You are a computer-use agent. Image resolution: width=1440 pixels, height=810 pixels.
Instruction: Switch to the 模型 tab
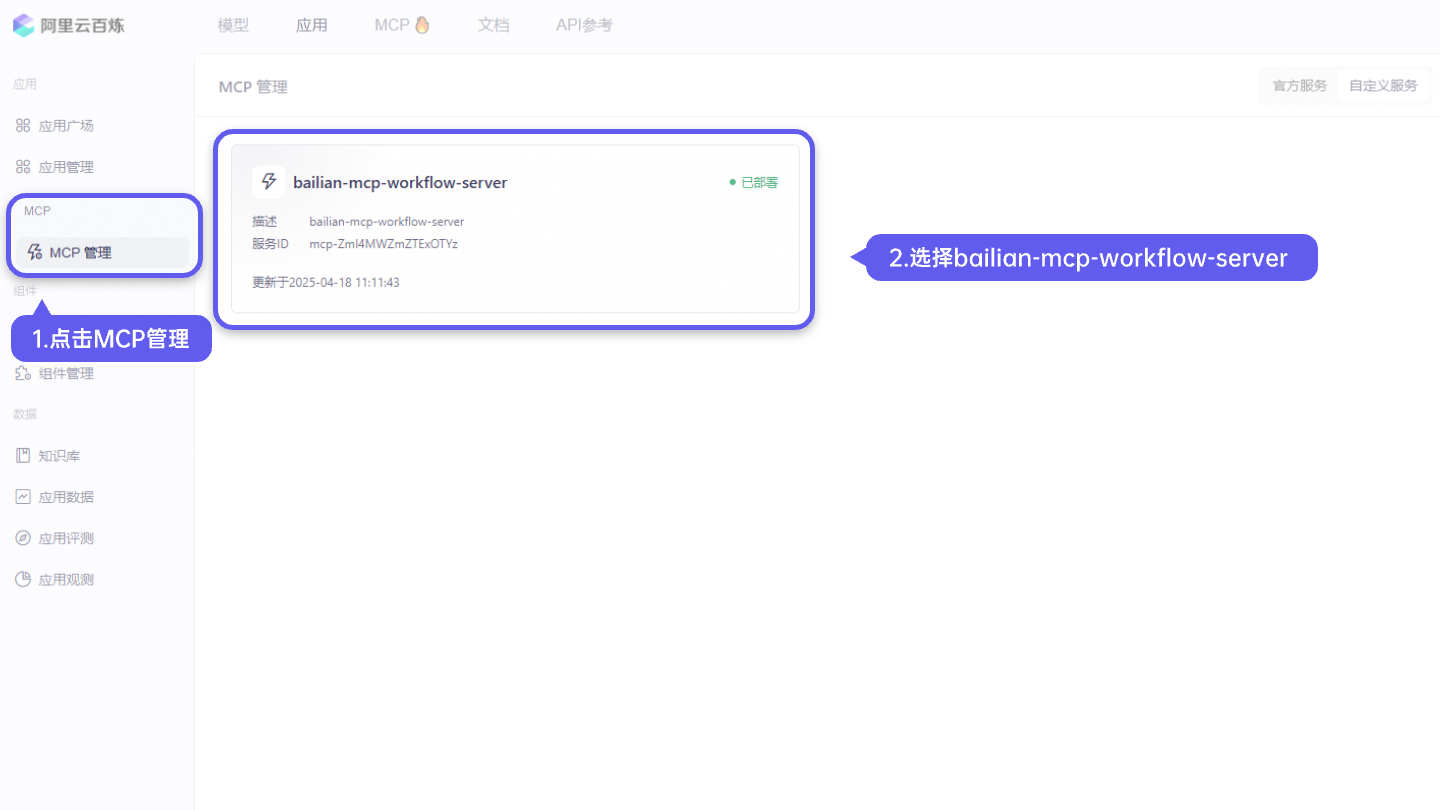tap(232, 25)
